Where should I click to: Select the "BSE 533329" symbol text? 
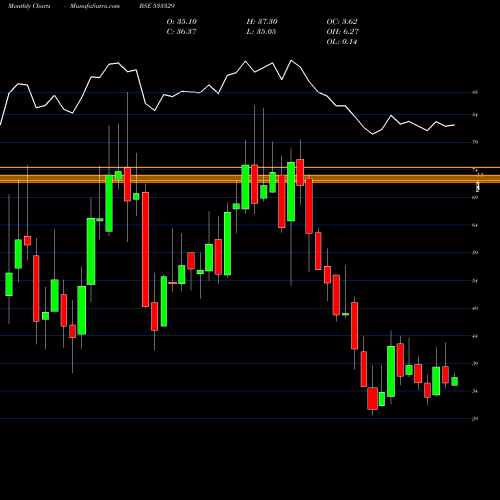pyautogui.click(x=157, y=6)
